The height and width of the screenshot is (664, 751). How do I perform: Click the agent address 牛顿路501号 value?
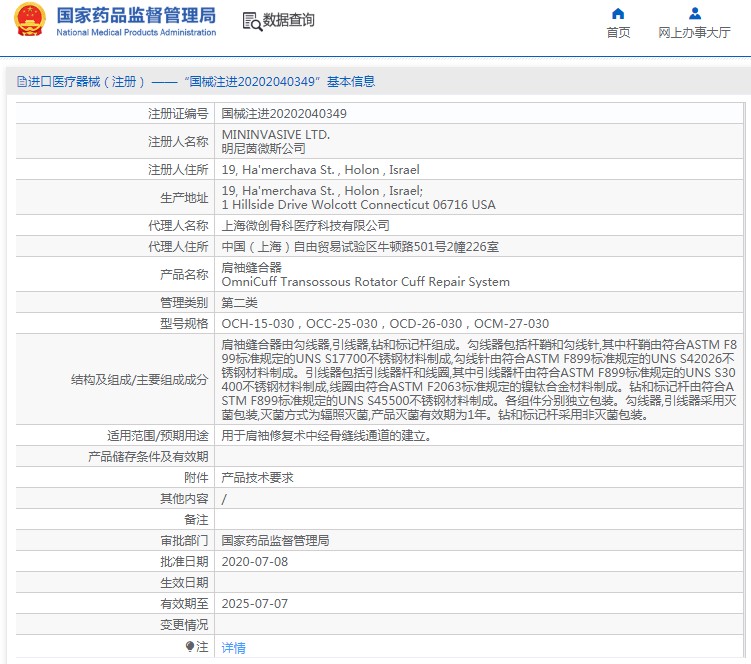[360, 247]
